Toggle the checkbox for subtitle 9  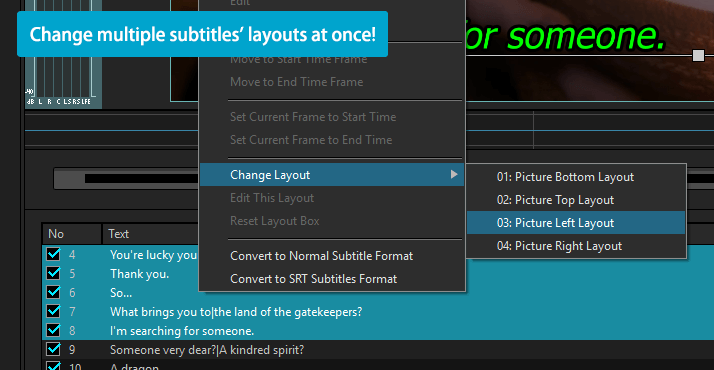pos(53,349)
